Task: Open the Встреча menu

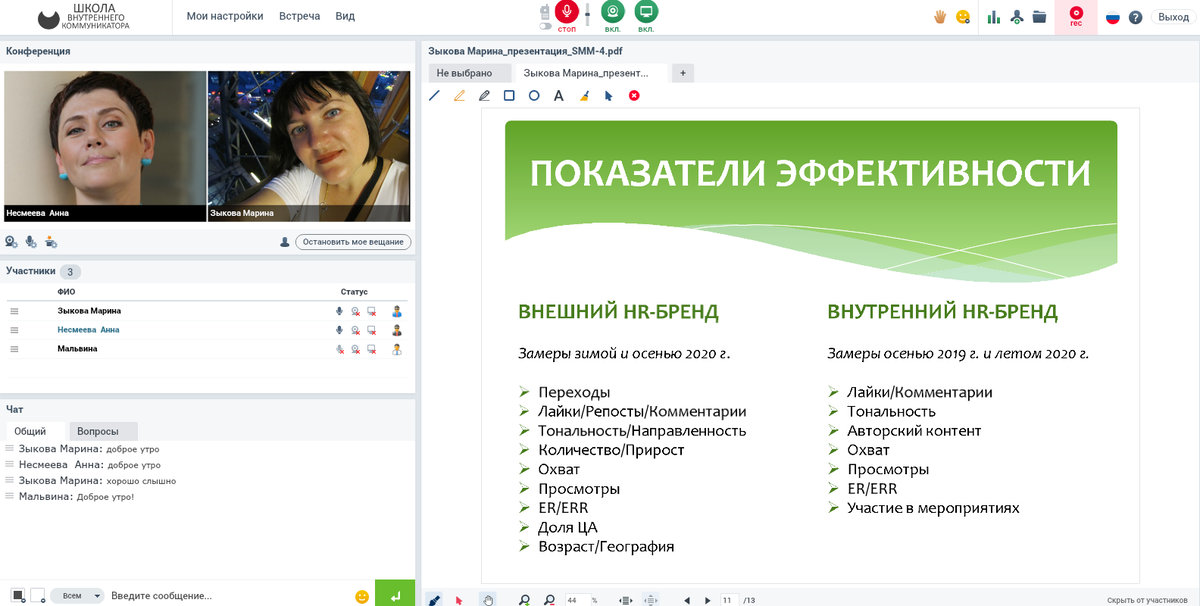Action: [x=300, y=16]
